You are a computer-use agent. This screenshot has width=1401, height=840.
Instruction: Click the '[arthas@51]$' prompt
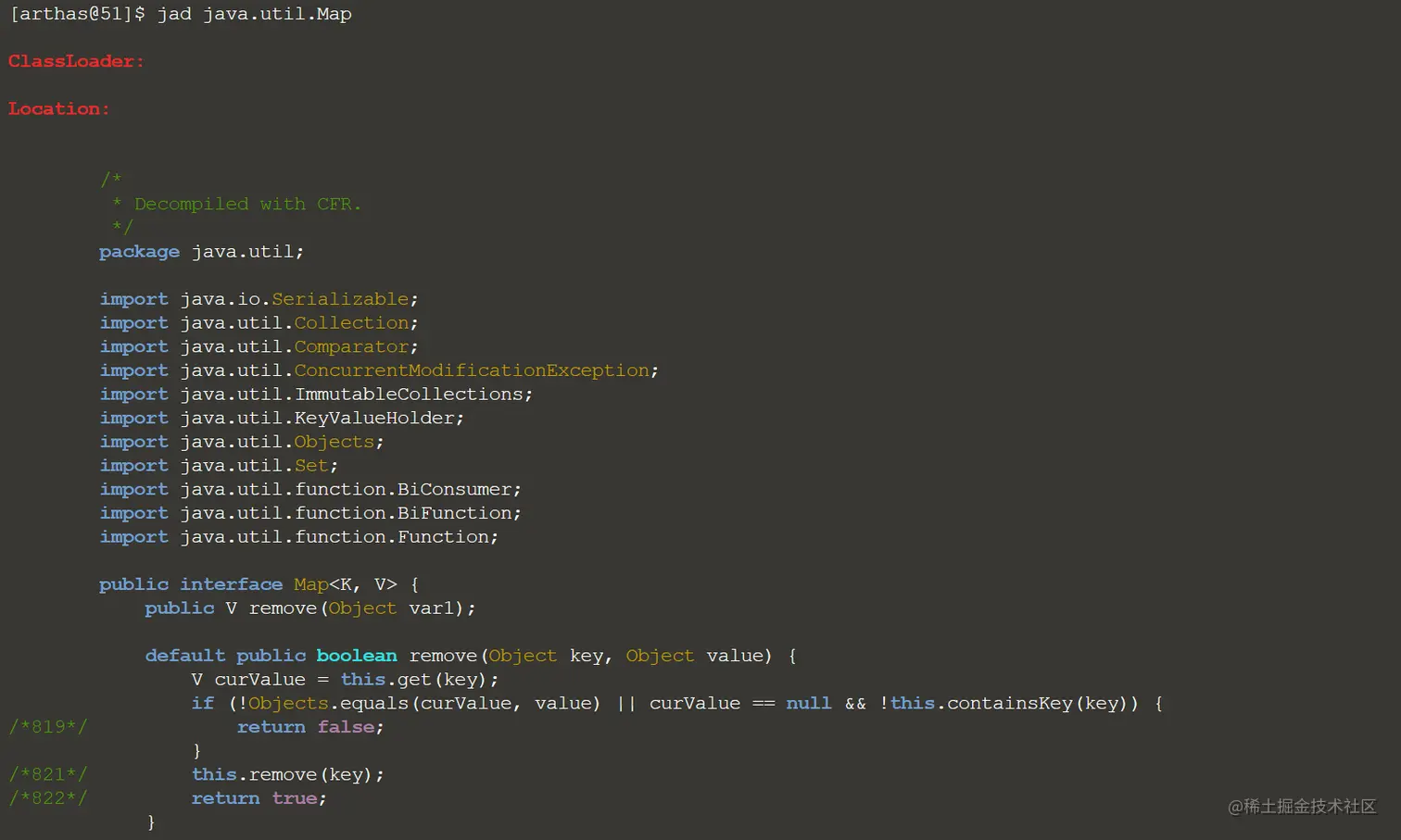78,14
